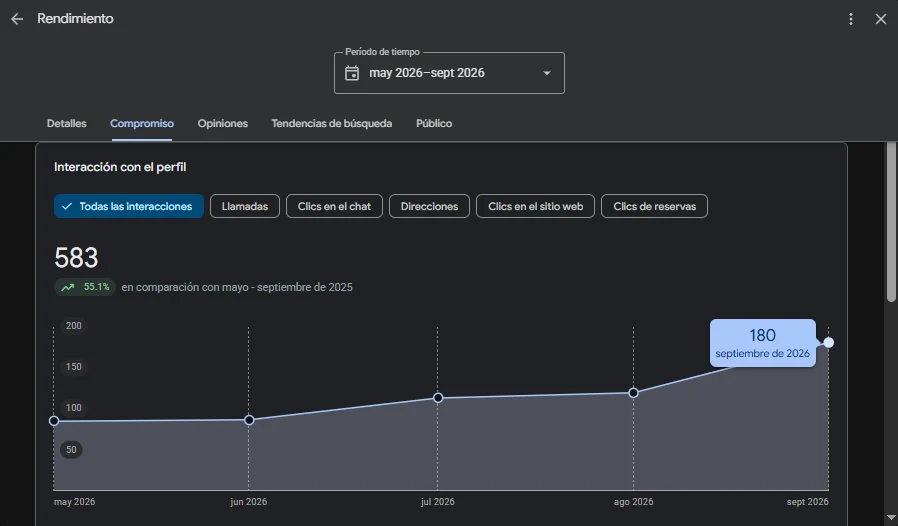Screen dimensions: 898x526
Task: Open the Tendencias de búsqueda tab
Action: (332, 123)
